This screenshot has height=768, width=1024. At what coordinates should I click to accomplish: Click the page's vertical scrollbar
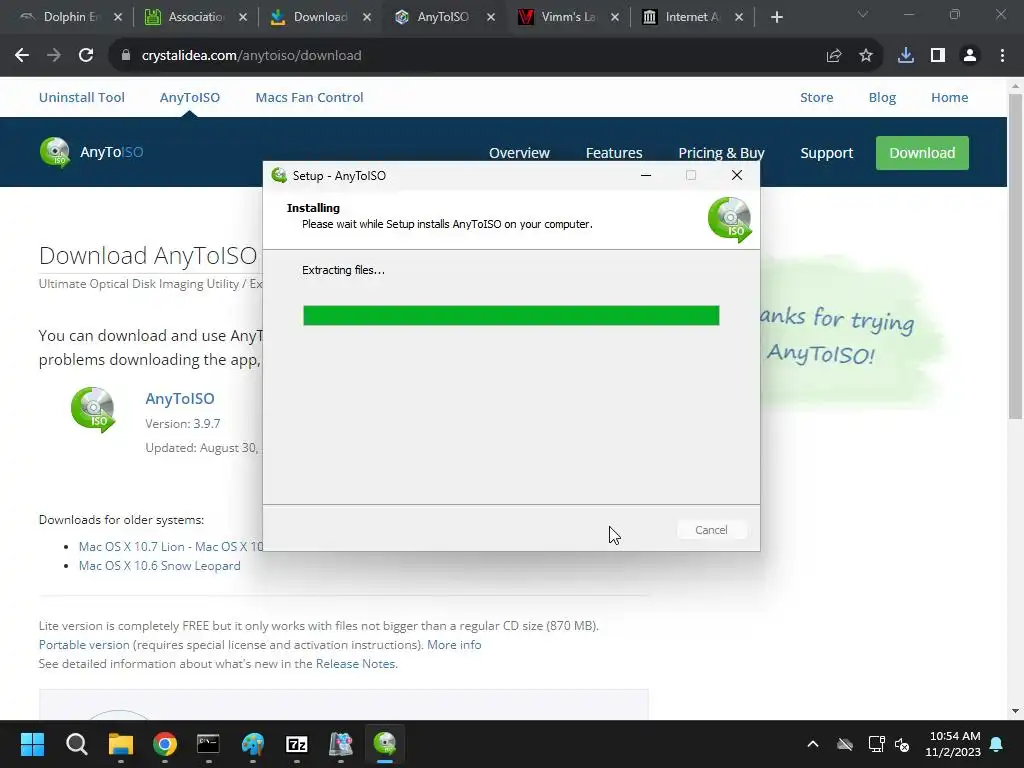[x=1015, y=256]
